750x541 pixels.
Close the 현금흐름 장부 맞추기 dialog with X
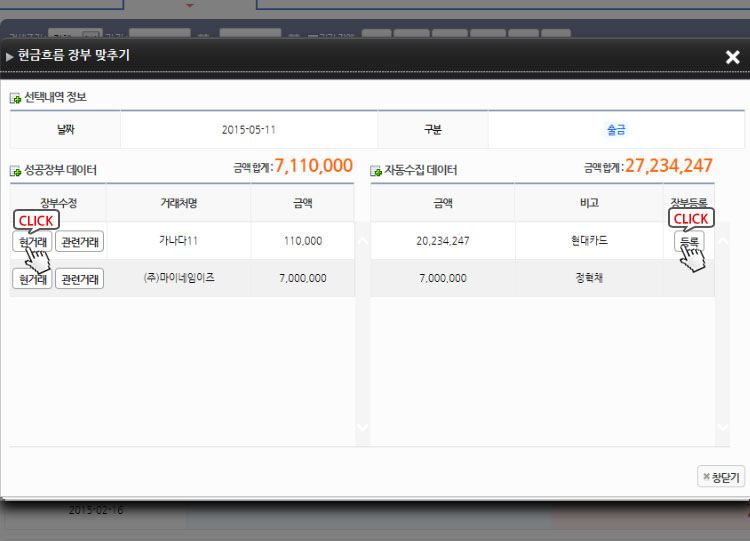tap(732, 57)
